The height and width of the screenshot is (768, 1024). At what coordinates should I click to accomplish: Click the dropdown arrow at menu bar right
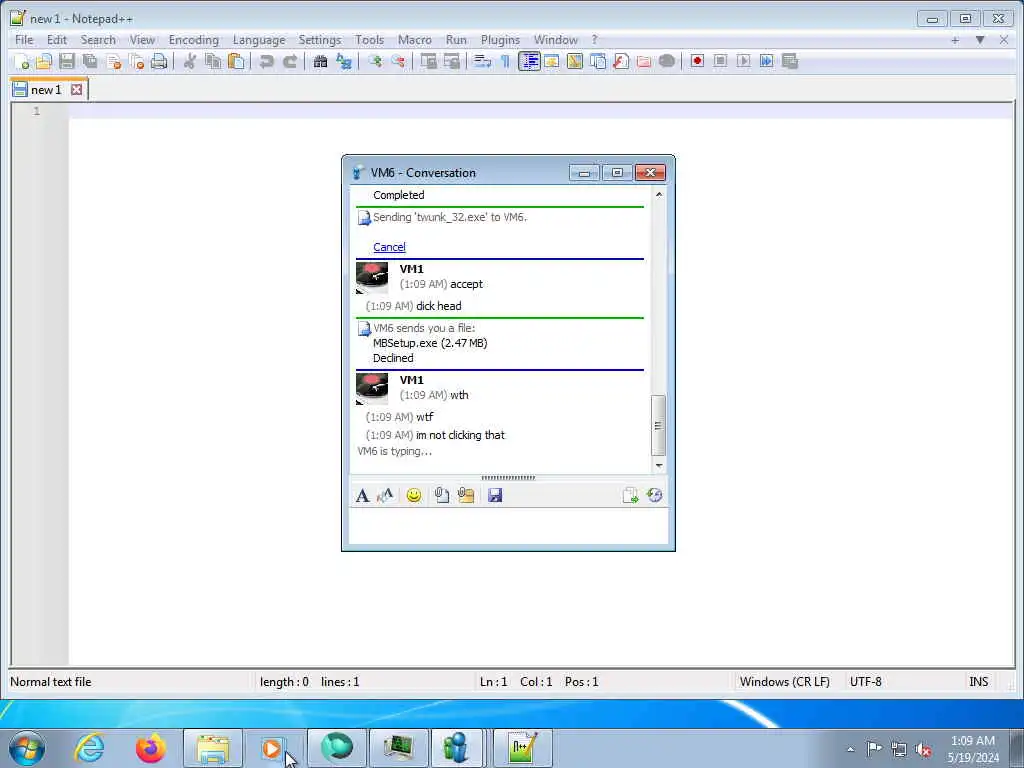pos(980,40)
